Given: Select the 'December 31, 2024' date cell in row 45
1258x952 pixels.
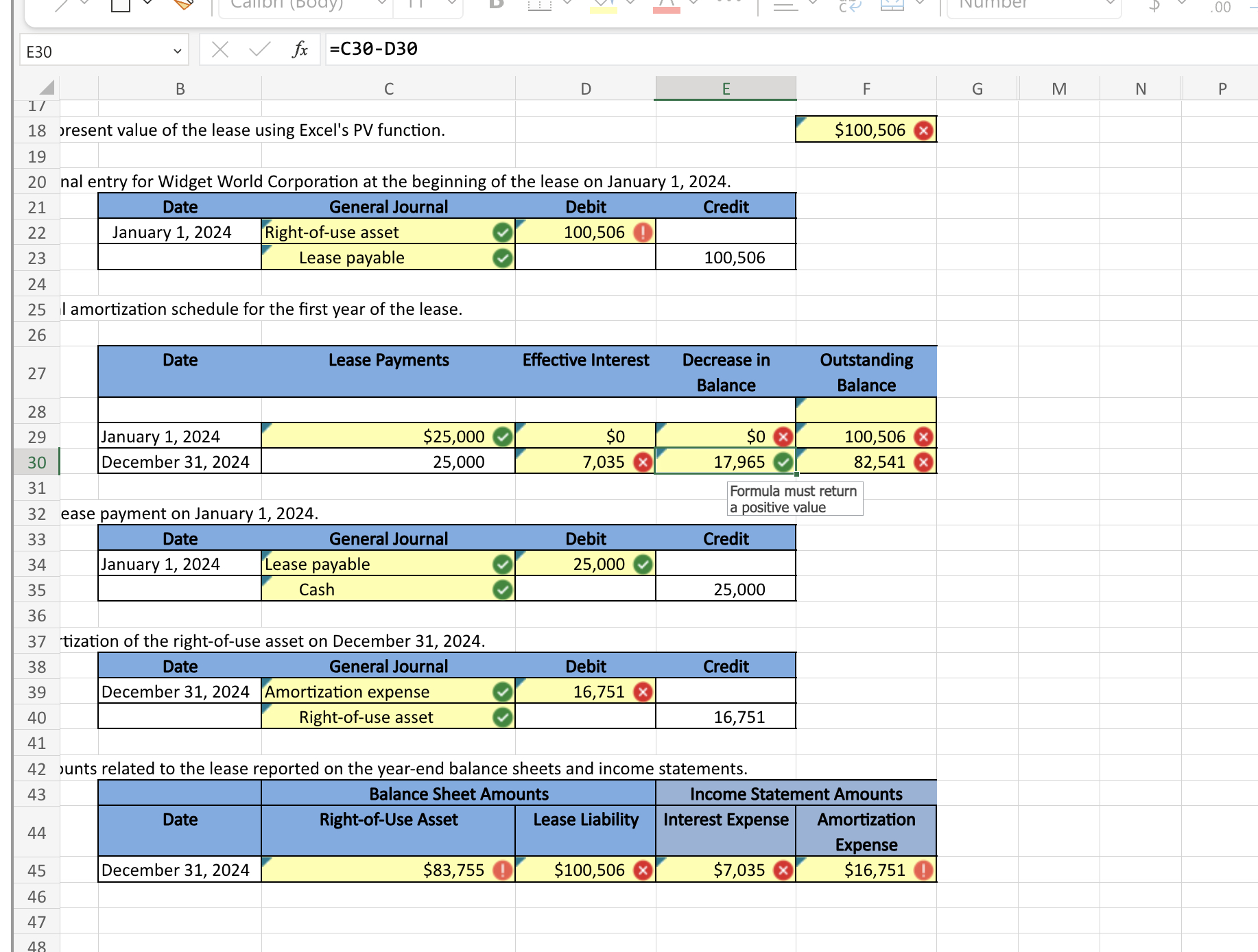Looking at the screenshot, I should pyautogui.click(x=180, y=870).
